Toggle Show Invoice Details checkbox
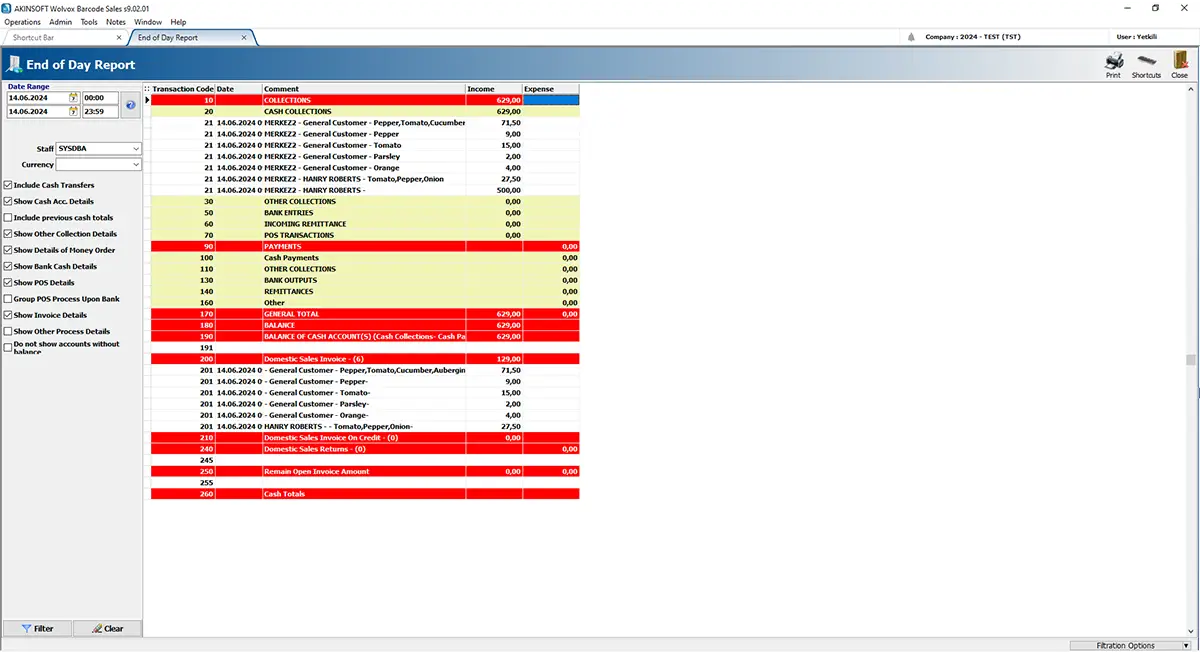The image size is (1200, 653). 8,315
